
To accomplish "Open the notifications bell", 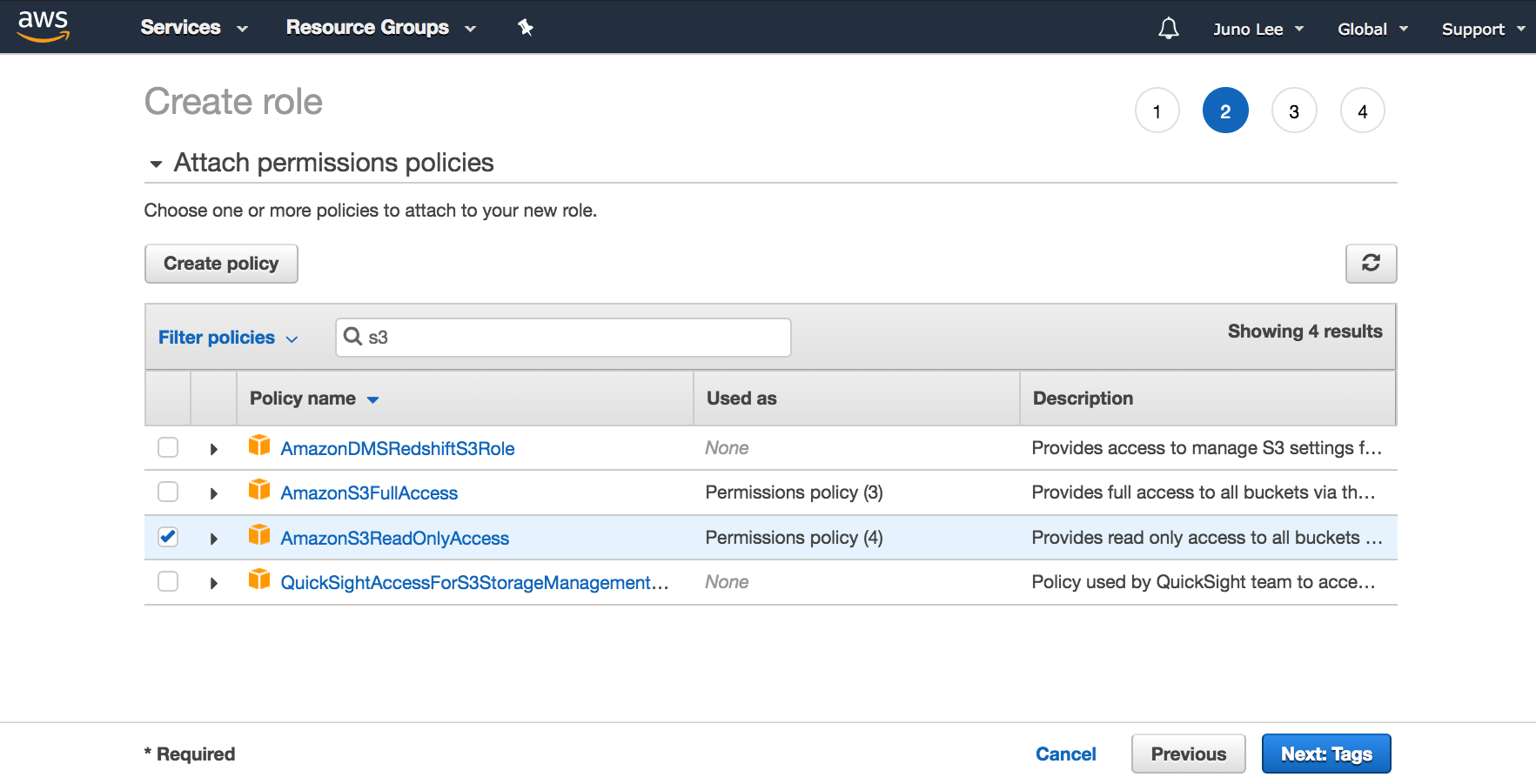I will tap(1168, 27).
